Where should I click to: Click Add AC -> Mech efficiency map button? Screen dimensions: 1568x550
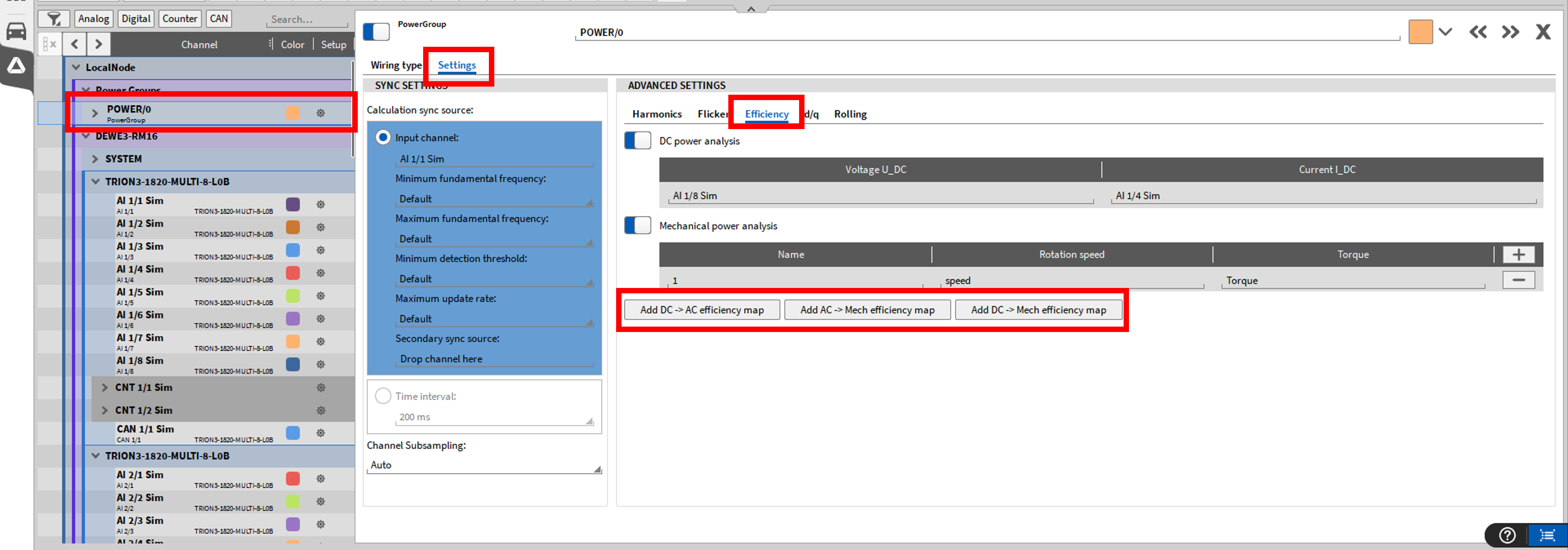867,310
